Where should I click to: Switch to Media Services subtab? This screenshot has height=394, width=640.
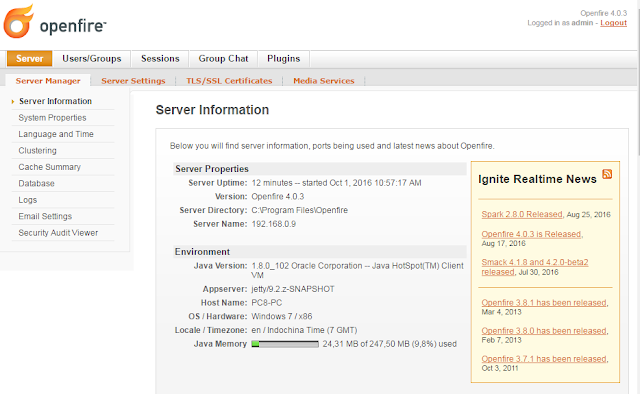click(x=324, y=81)
